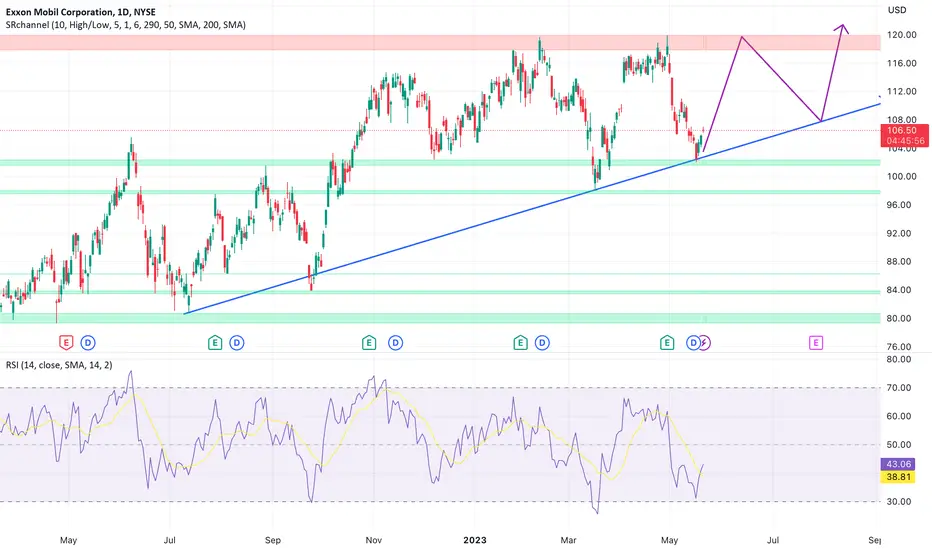This screenshot has width=932, height=550.
Task: Click the 04:45:56 bar countdown label
Action: point(905,141)
